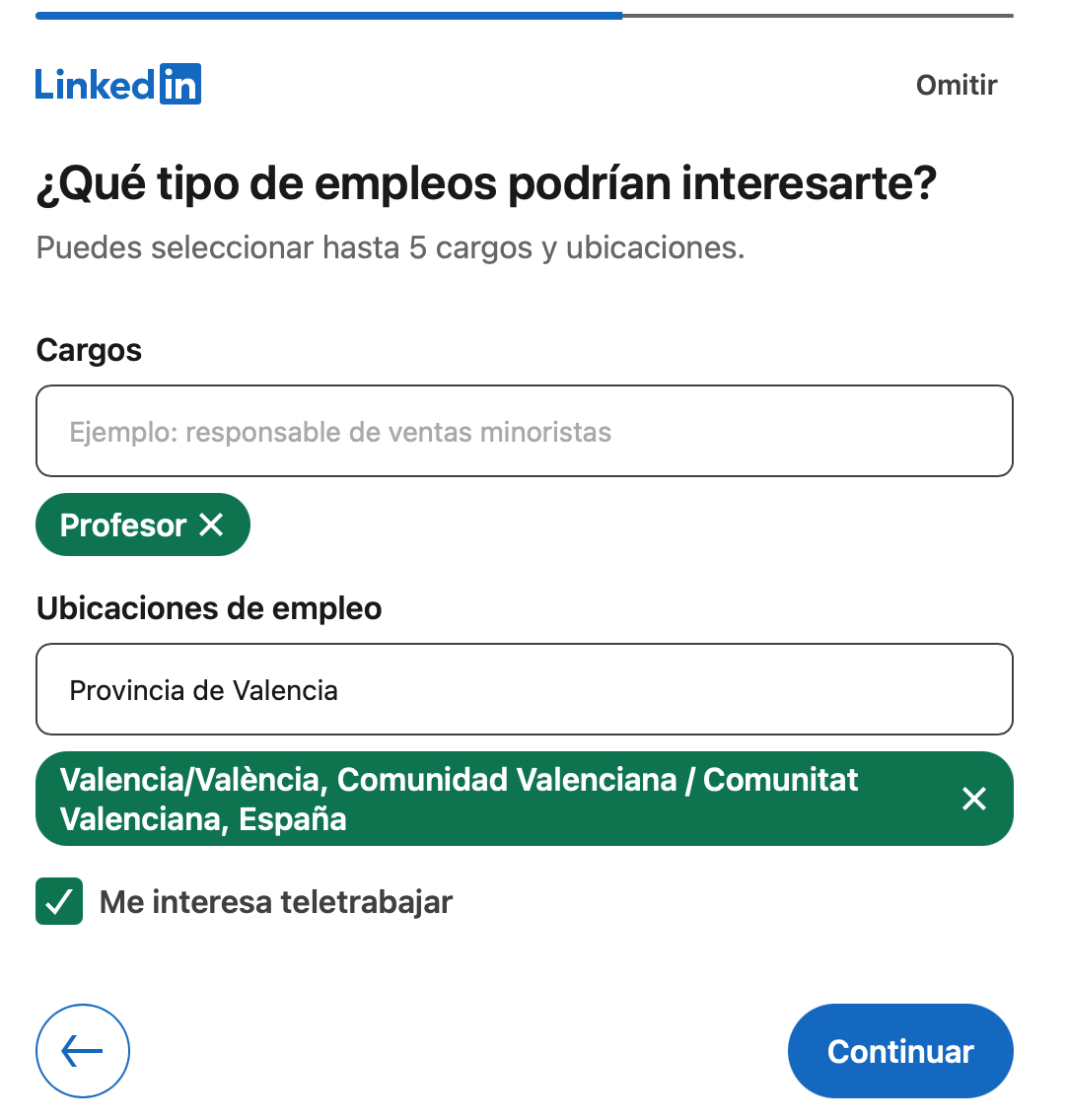The width and height of the screenshot is (1067, 1120).
Task: Remove the Profesor job title chip
Action: [212, 525]
